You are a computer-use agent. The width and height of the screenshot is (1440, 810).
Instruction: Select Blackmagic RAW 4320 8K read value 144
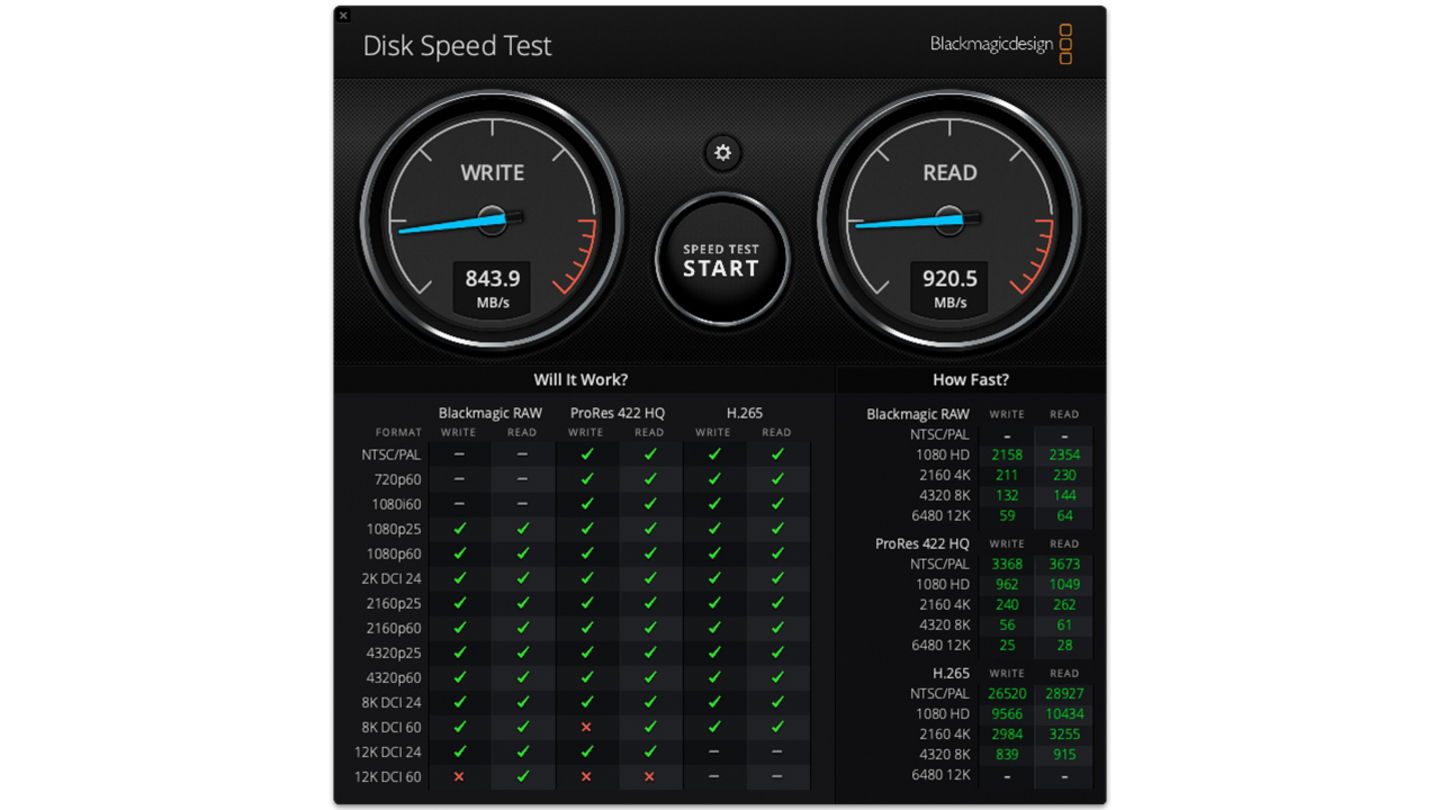coord(1064,495)
